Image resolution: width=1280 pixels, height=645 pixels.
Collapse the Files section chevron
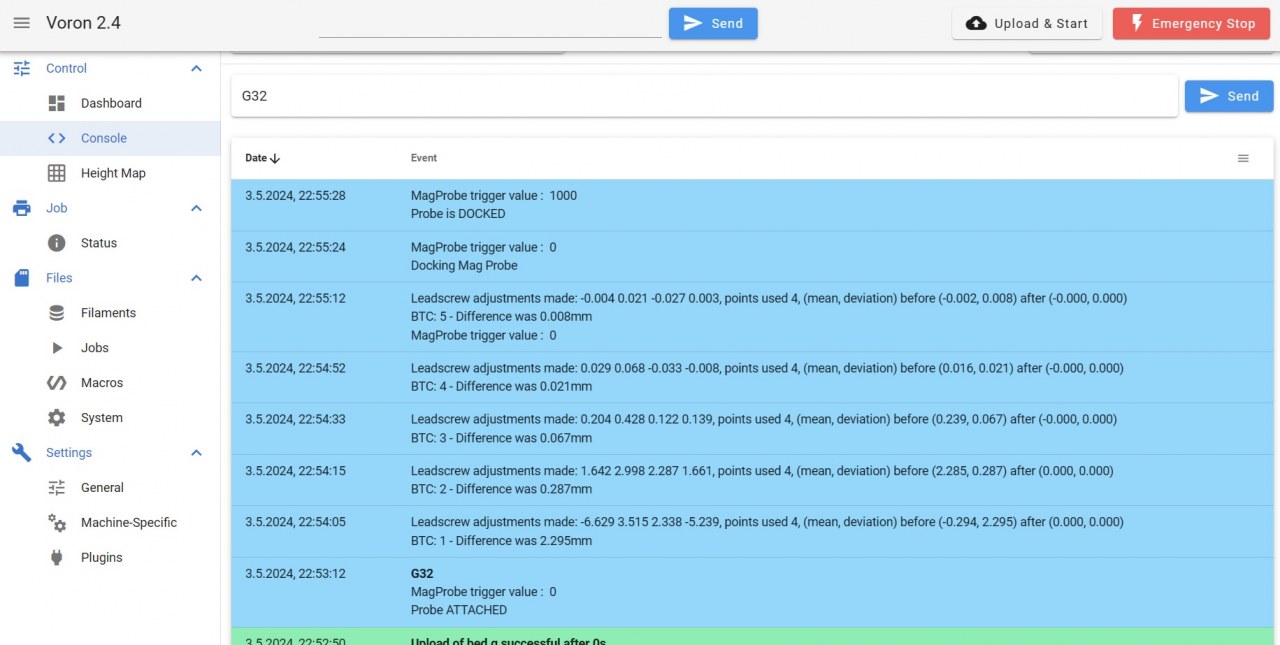point(196,278)
